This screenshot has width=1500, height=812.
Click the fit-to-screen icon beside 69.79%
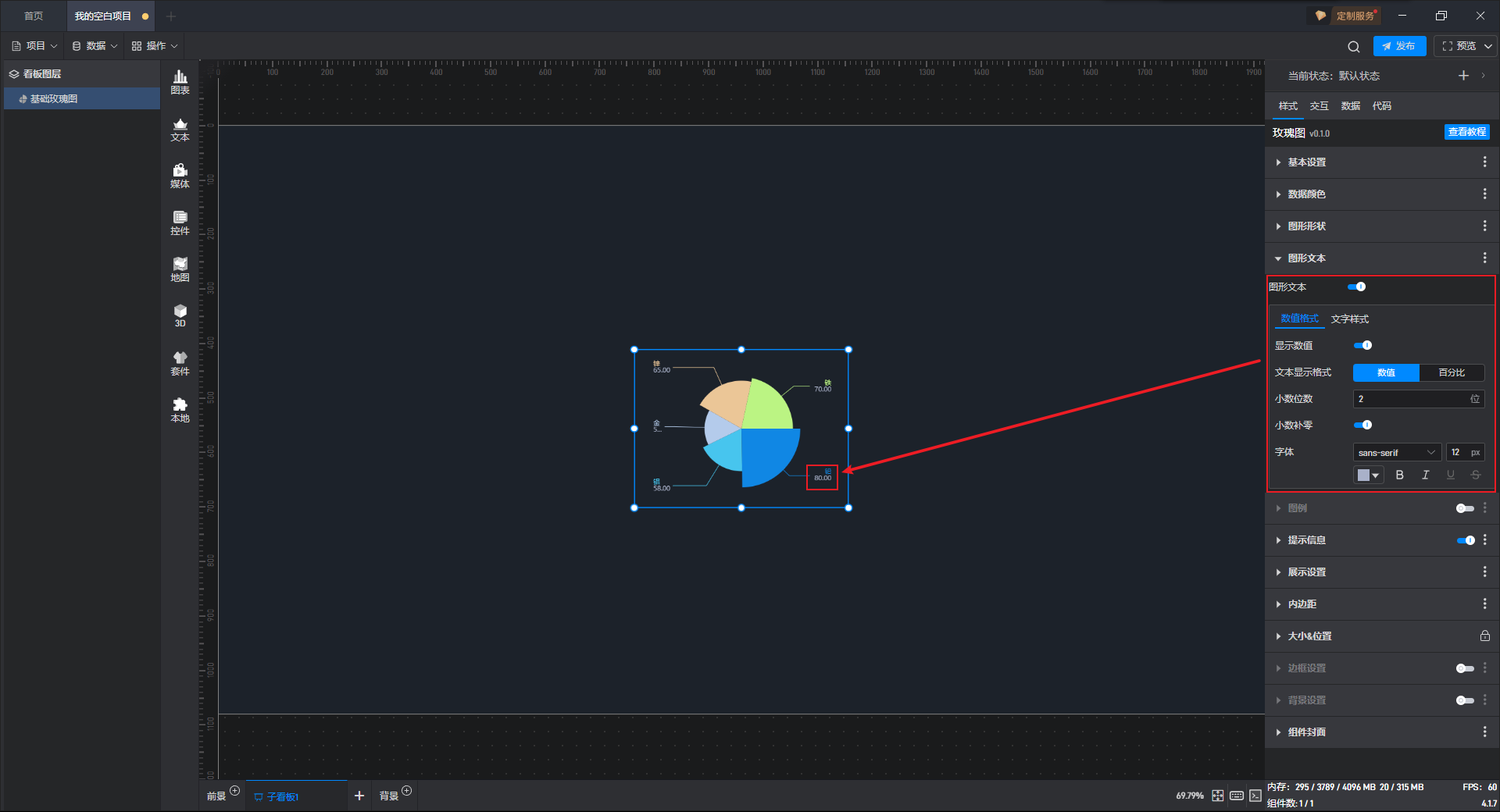1218,796
